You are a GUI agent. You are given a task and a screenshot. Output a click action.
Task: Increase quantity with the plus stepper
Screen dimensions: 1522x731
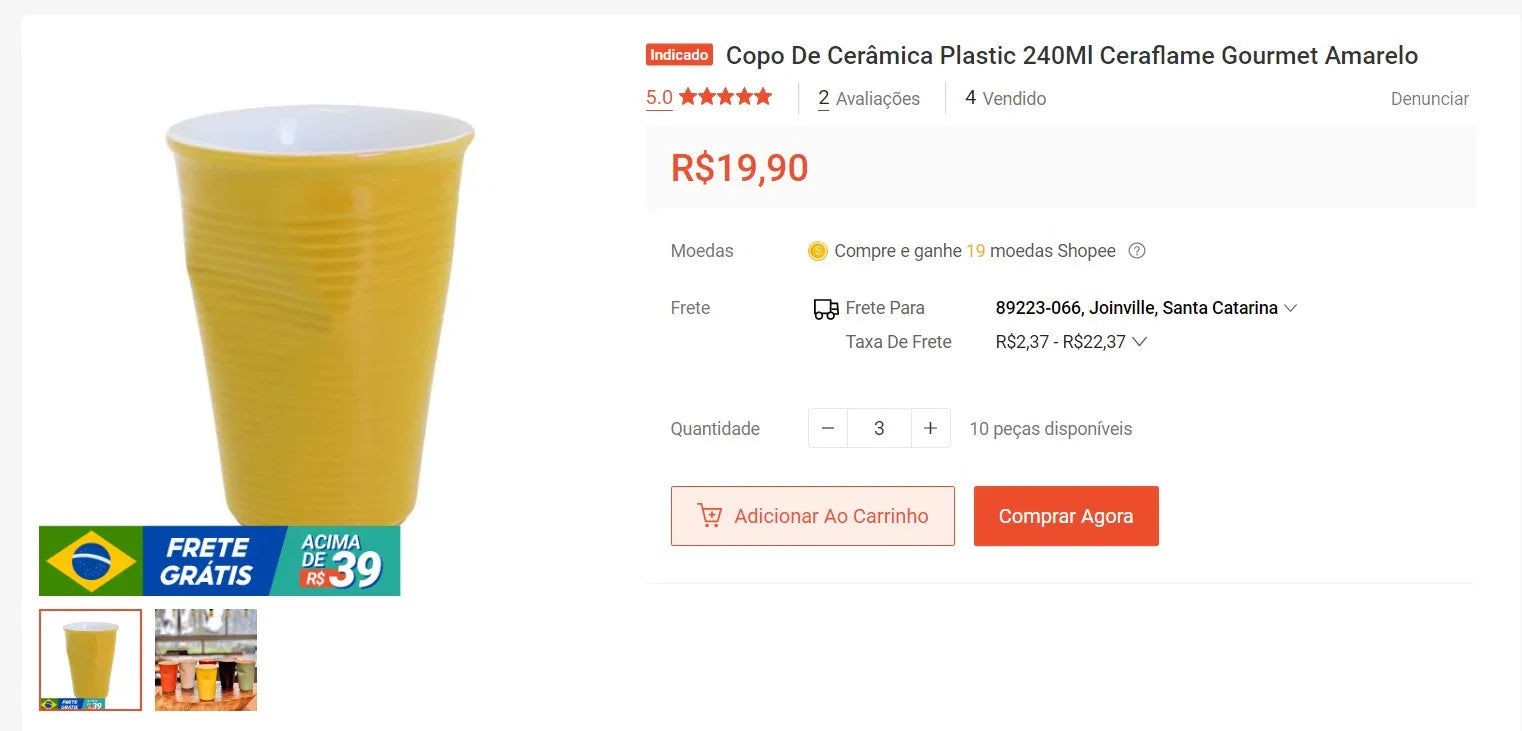click(x=931, y=428)
